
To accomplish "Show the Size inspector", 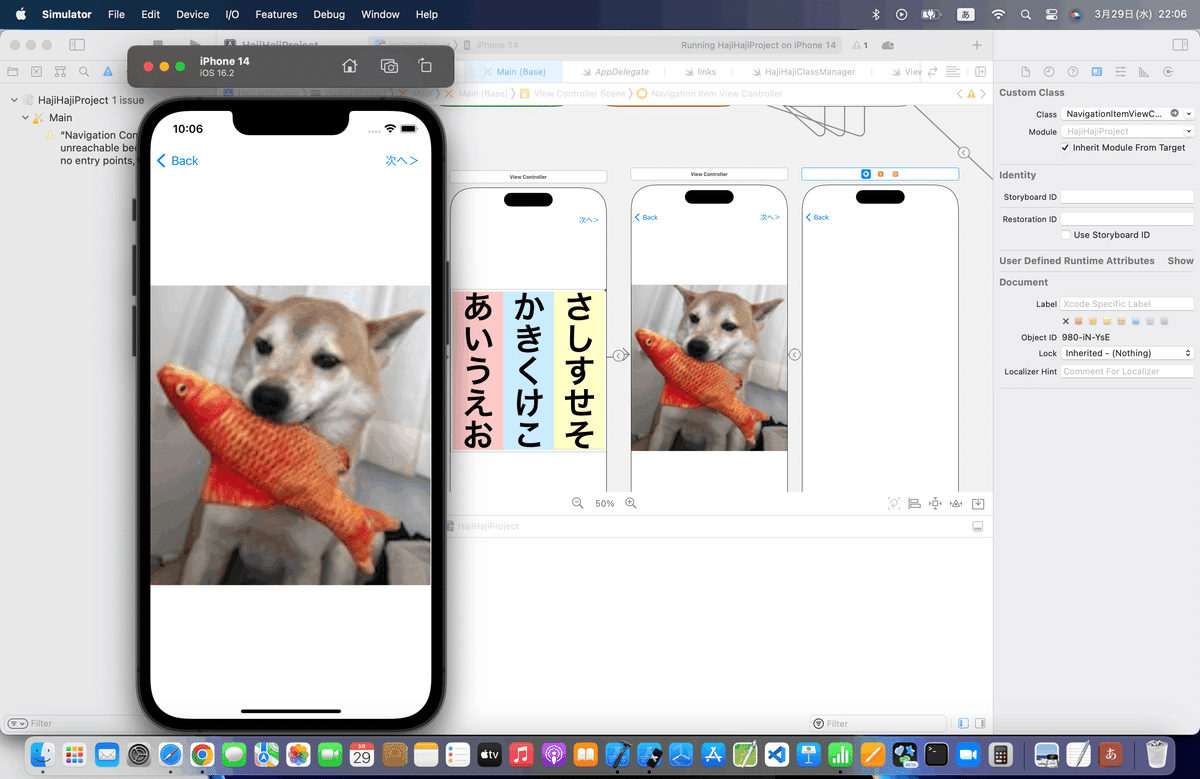I will [x=1144, y=72].
